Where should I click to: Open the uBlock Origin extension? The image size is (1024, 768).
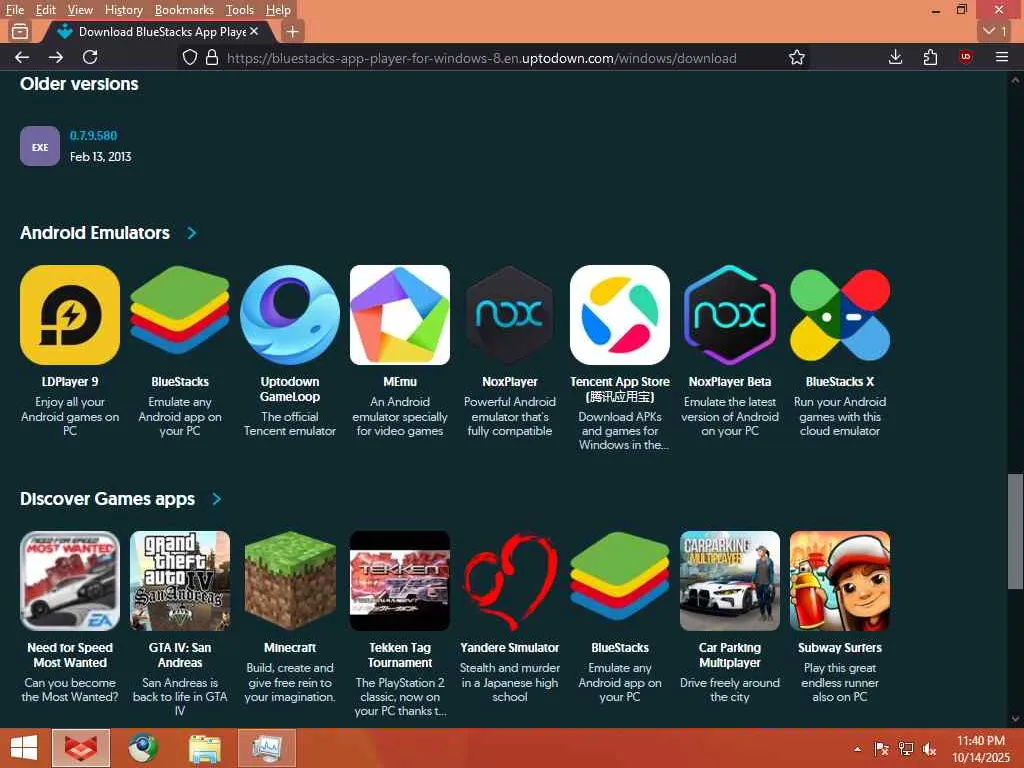(965, 57)
